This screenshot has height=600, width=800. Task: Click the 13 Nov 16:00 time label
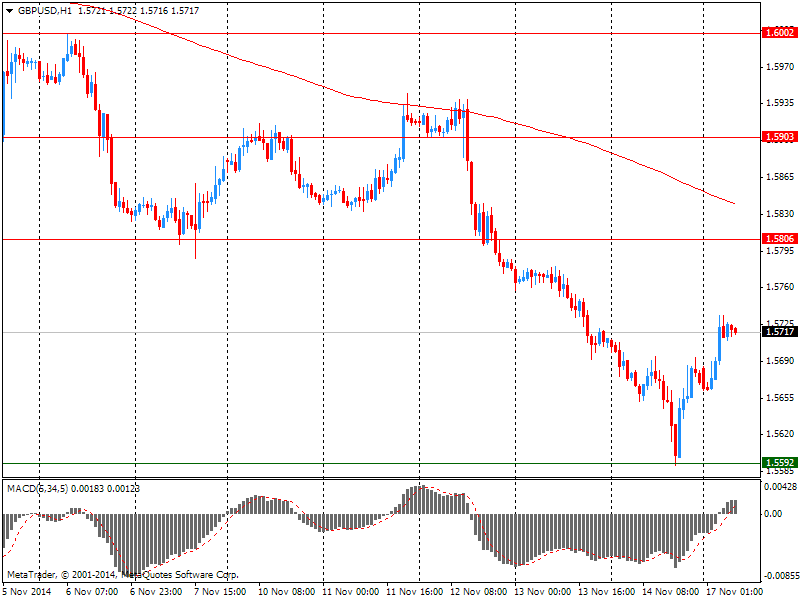607,592
